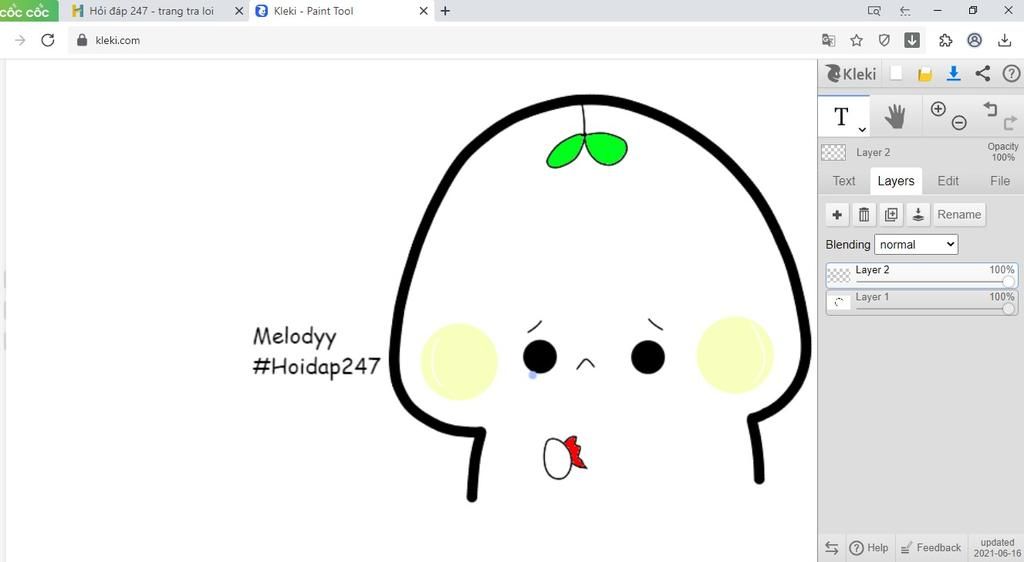Reload the kleki.com page

(x=48, y=40)
